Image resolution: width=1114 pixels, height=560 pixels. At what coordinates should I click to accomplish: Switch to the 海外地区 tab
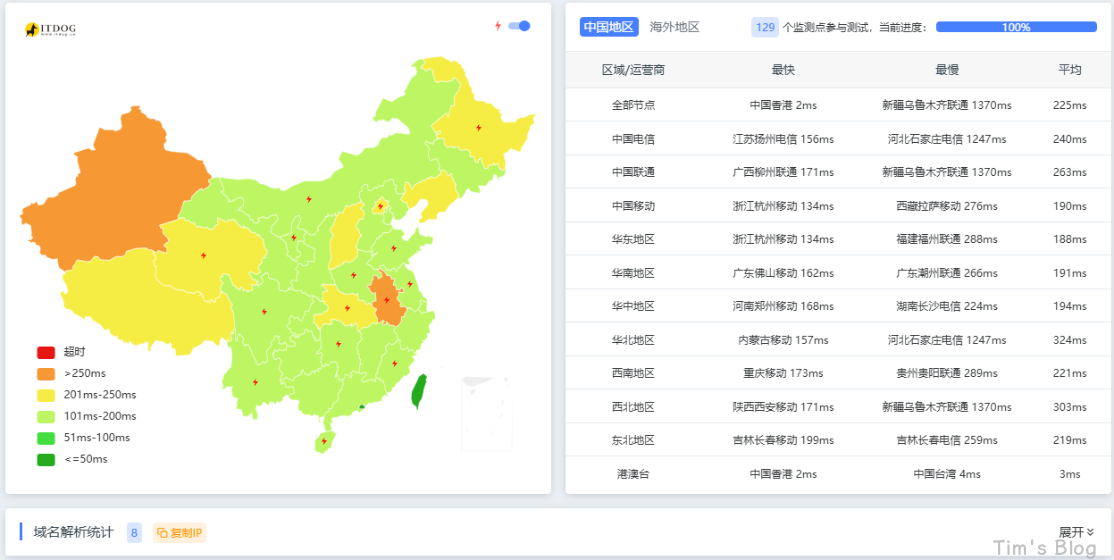675,27
